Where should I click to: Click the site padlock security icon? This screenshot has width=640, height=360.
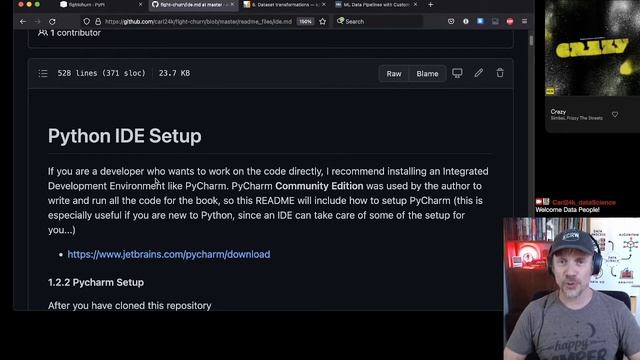(x=98, y=22)
